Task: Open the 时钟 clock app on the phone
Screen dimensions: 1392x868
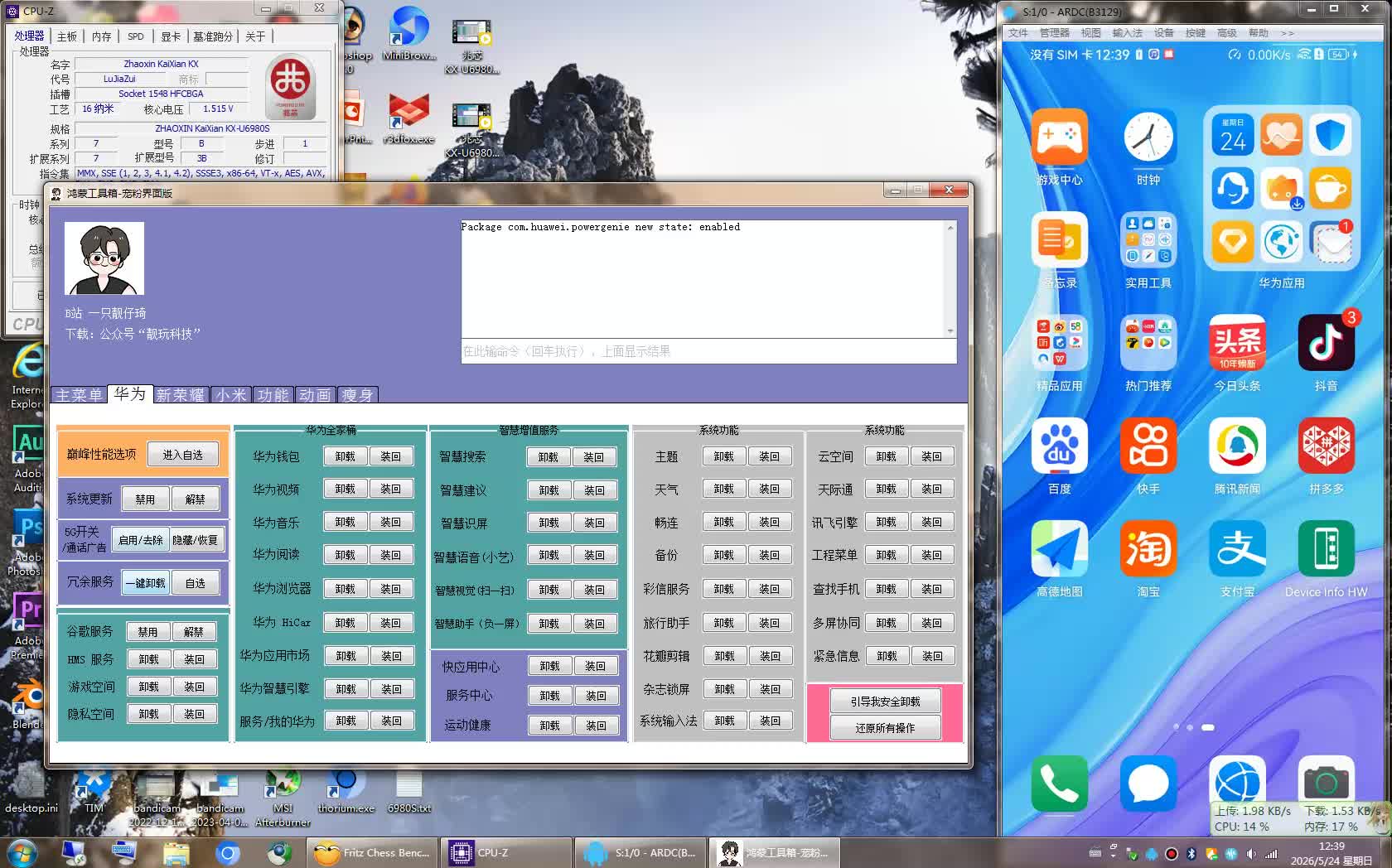Action: point(1148,137)
